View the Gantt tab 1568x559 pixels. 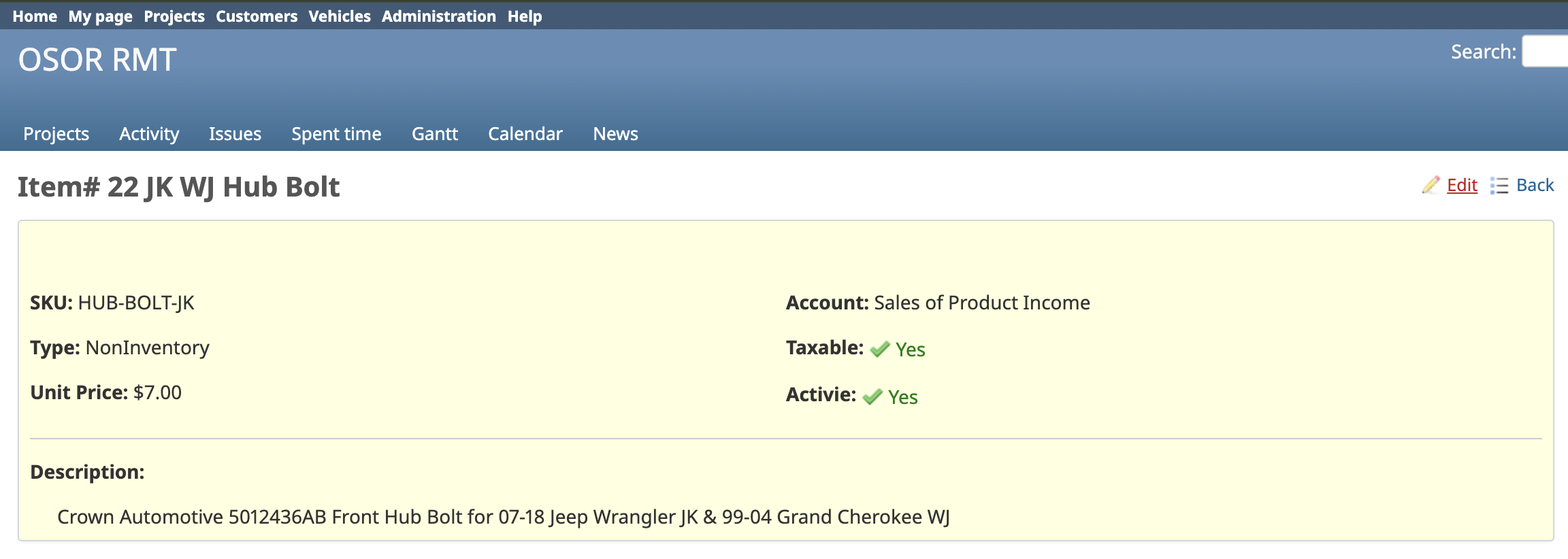click(435, 134)
